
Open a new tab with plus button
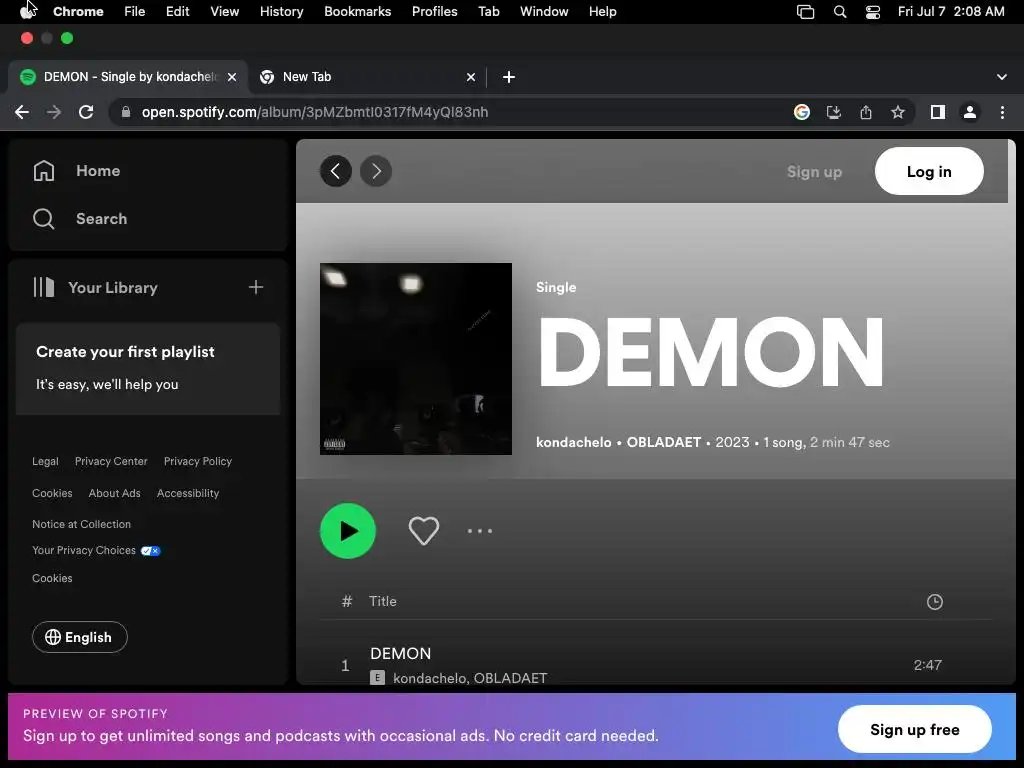tap(509, 77)
